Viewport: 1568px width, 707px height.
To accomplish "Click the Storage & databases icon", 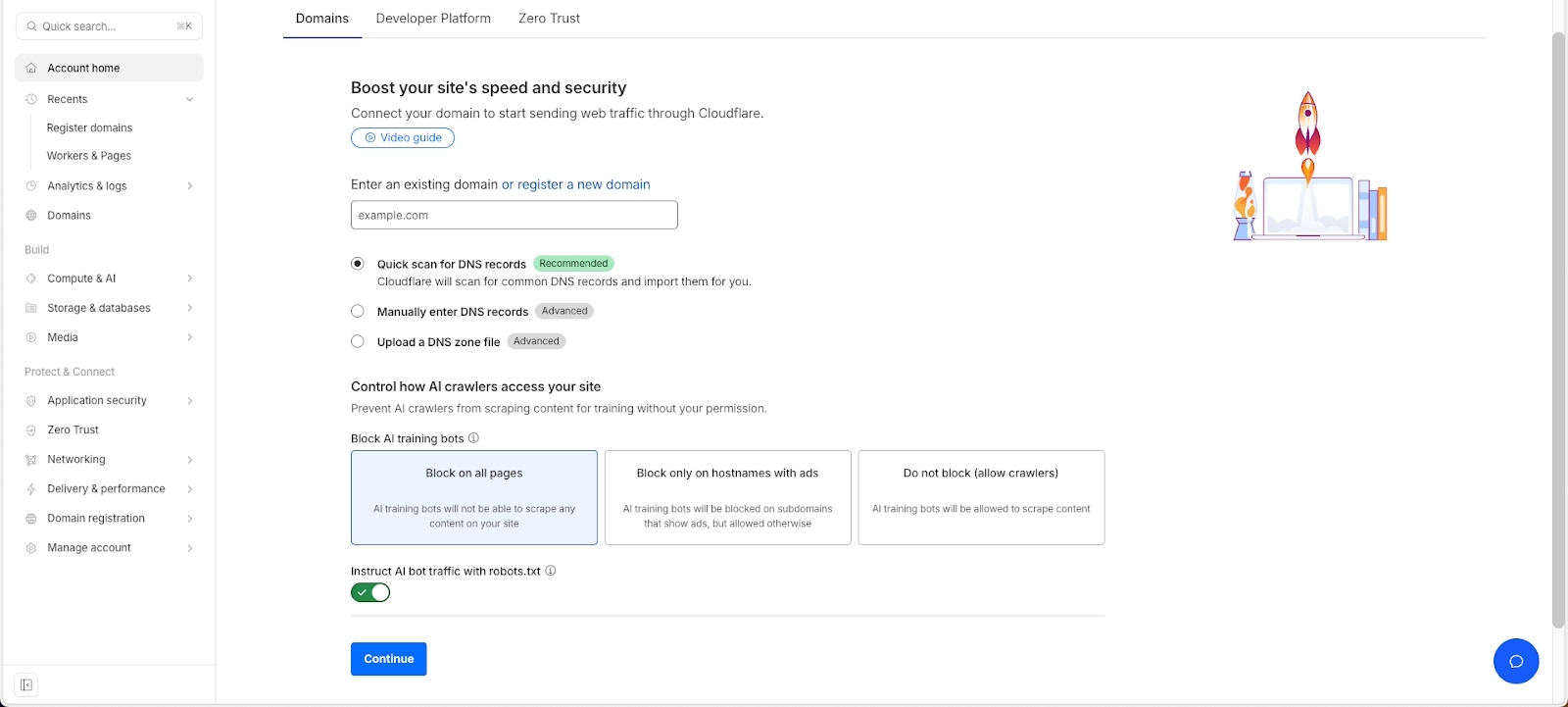I will tap(31, 308).
